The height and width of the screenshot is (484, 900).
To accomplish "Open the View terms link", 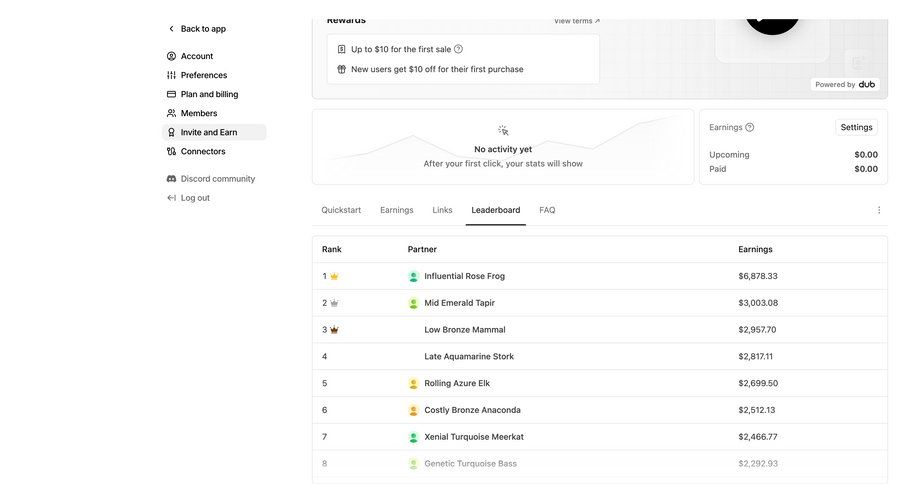I will [x=577, y=21].
